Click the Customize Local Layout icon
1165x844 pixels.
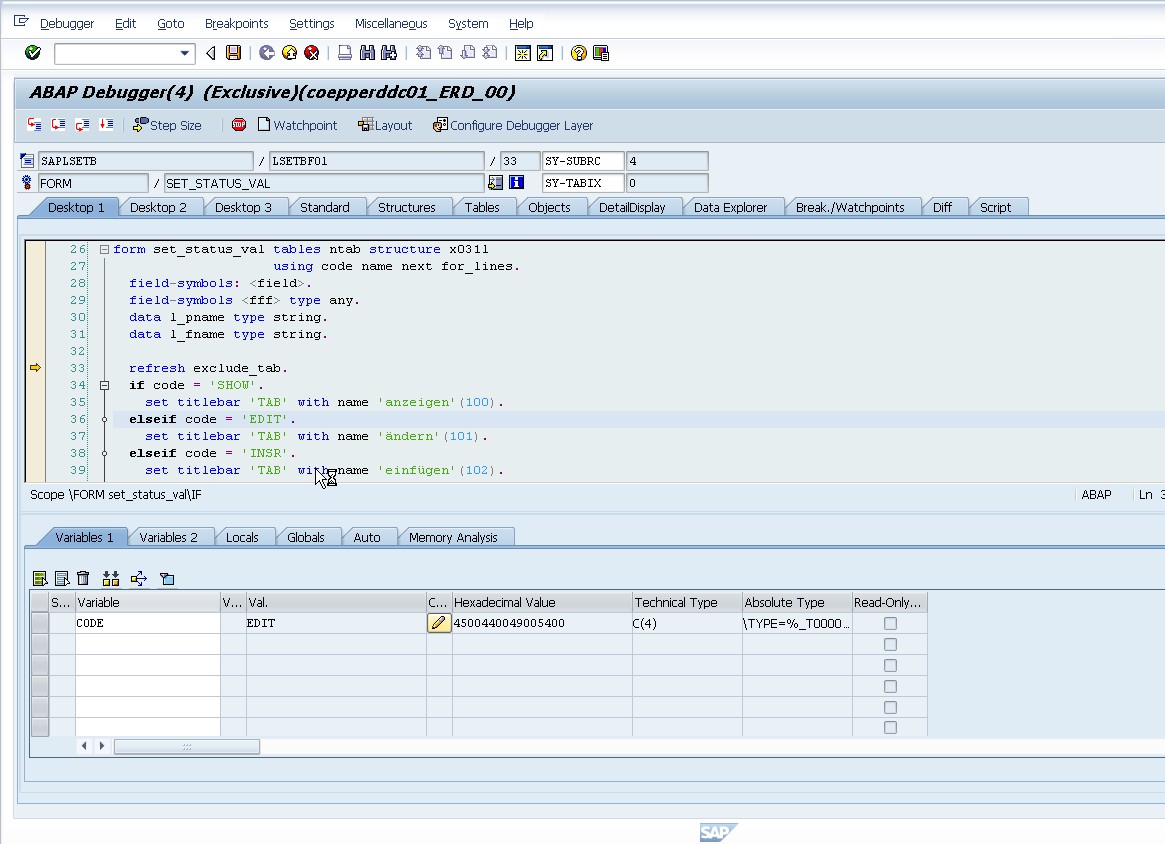(601, 53)
